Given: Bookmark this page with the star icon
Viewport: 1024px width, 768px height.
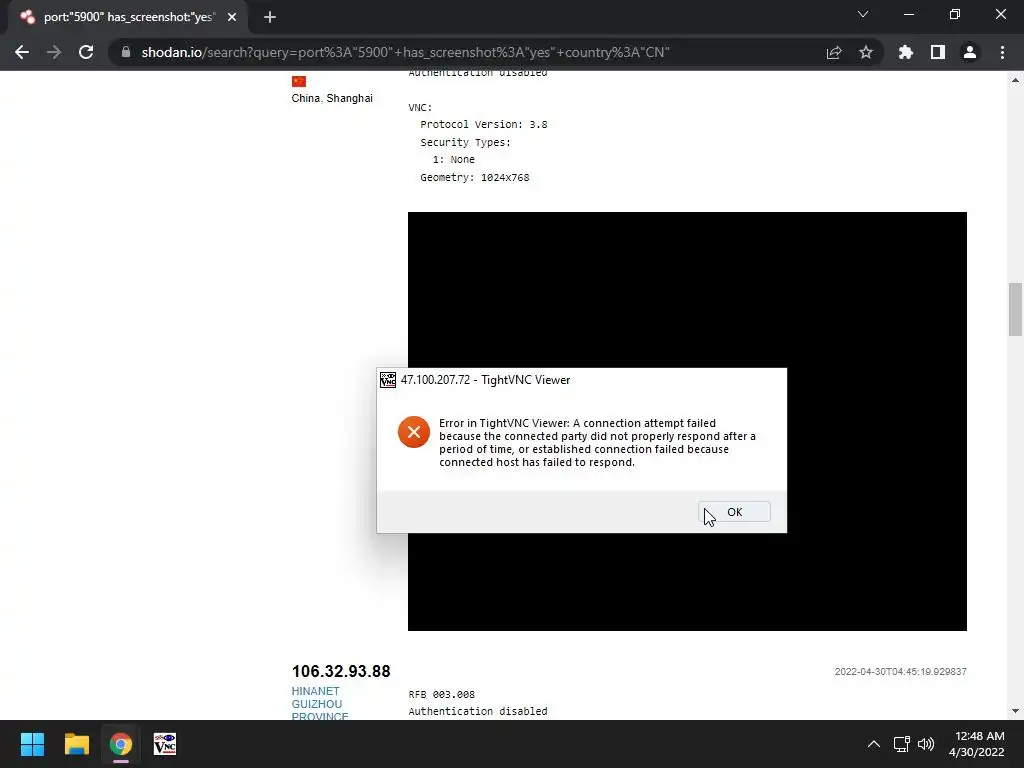Looking at the screenshot, I should pyautogui.click(x=866, y=52).
